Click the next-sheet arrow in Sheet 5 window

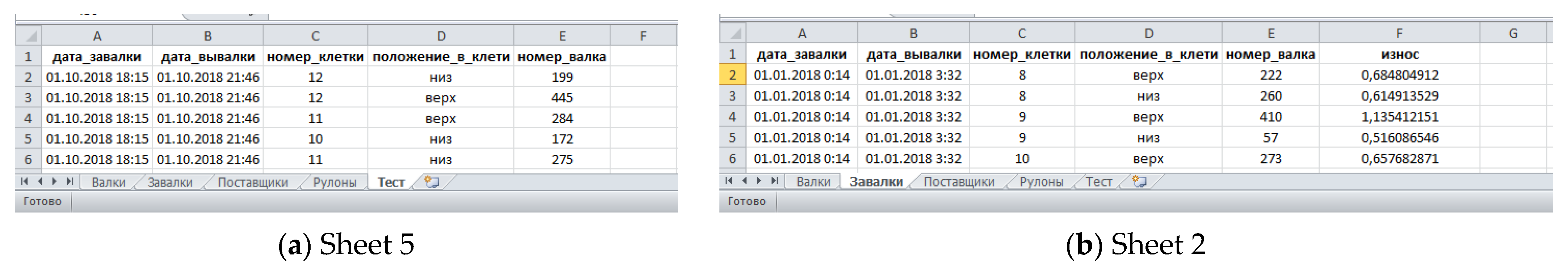[x=55, y=181]
